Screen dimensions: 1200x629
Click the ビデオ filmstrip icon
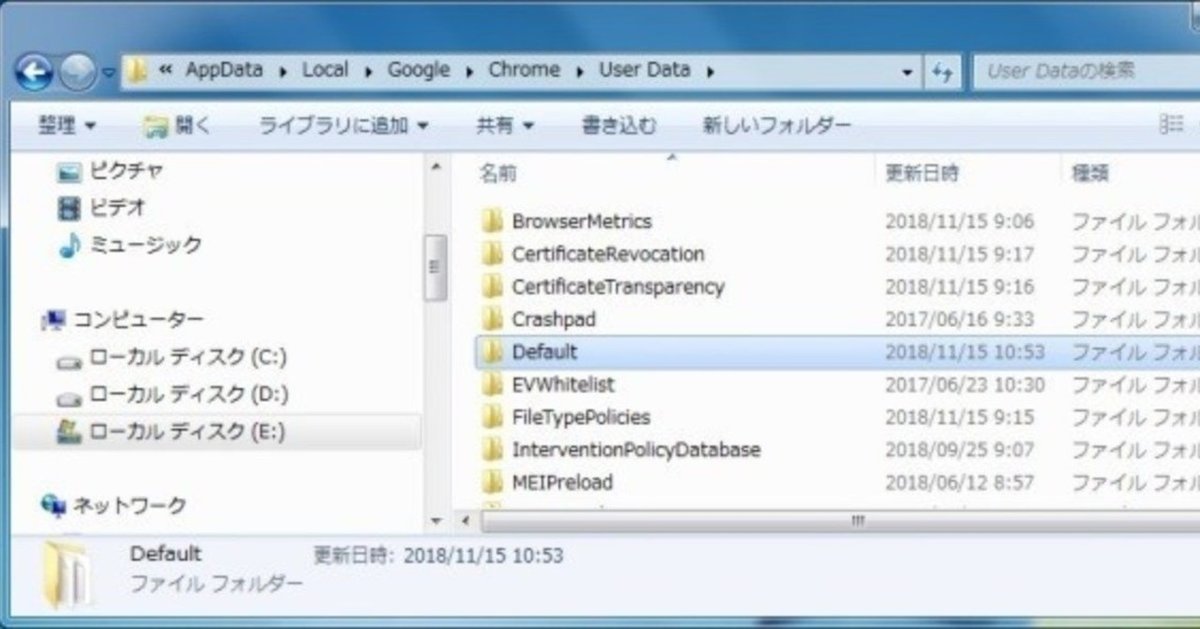(69, 208)
